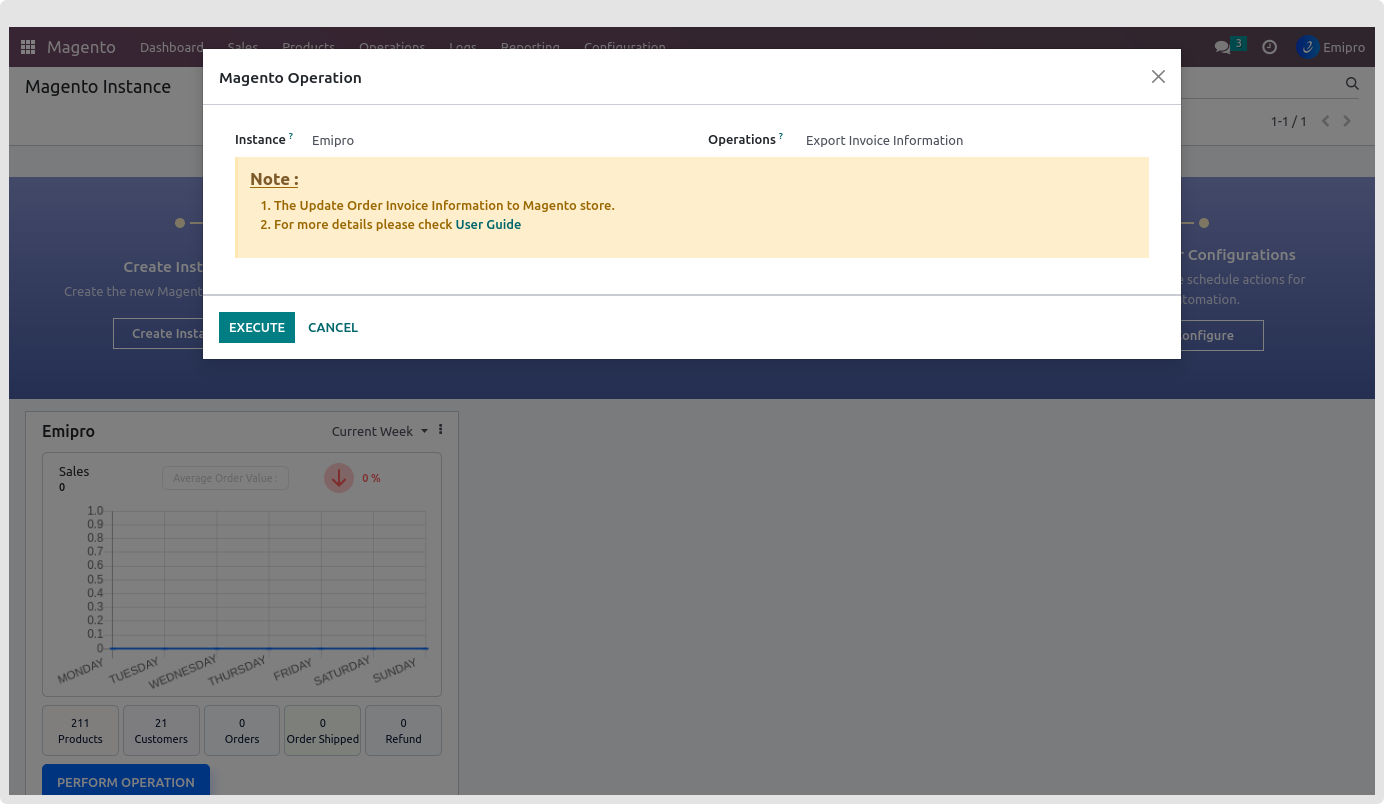Open the discuss messages icon
1384x804 pixels.
tap(1222, 47)
